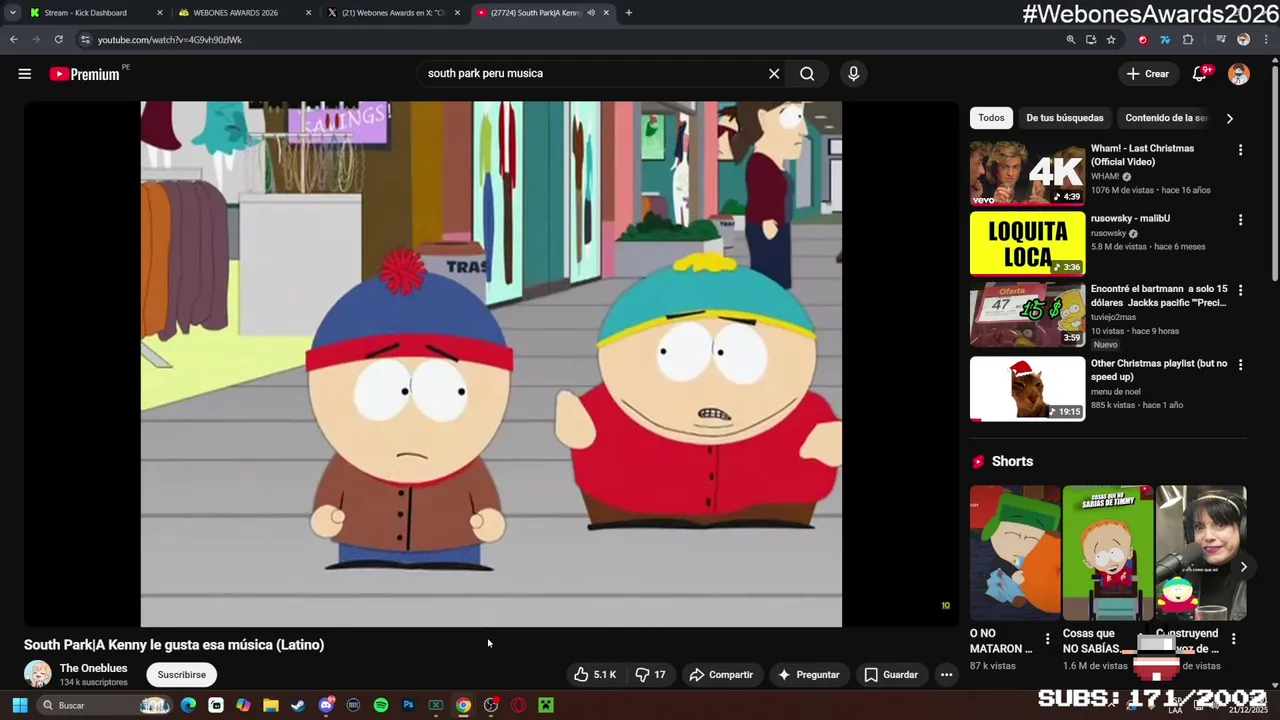Reload the YouTube page

59,40
